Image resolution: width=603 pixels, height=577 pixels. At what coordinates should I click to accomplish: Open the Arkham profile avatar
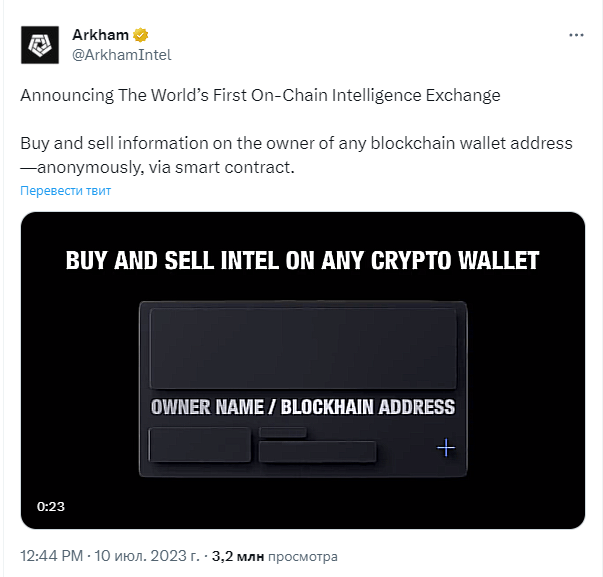[40, 45]
